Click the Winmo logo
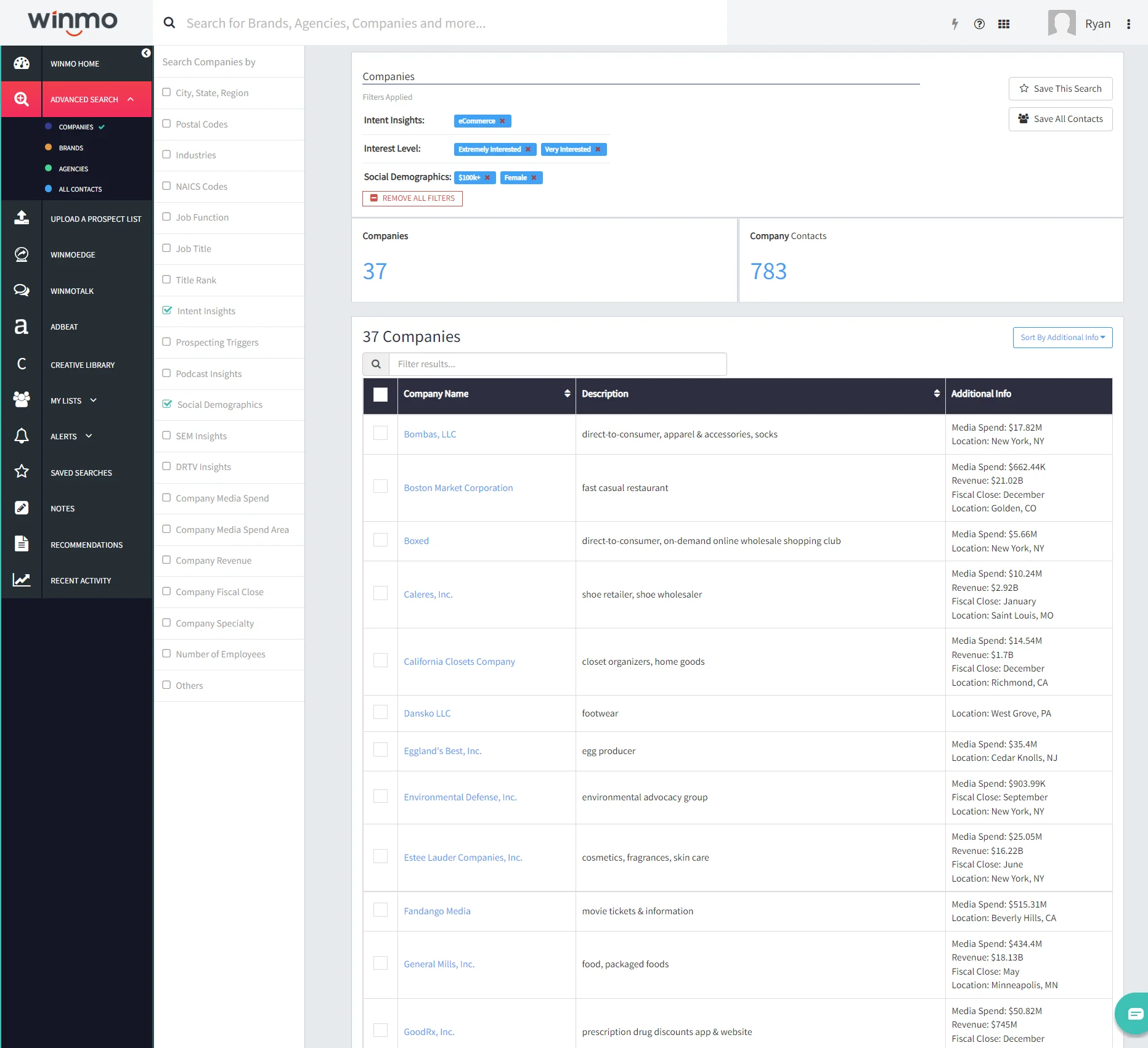 coord(73,22)
